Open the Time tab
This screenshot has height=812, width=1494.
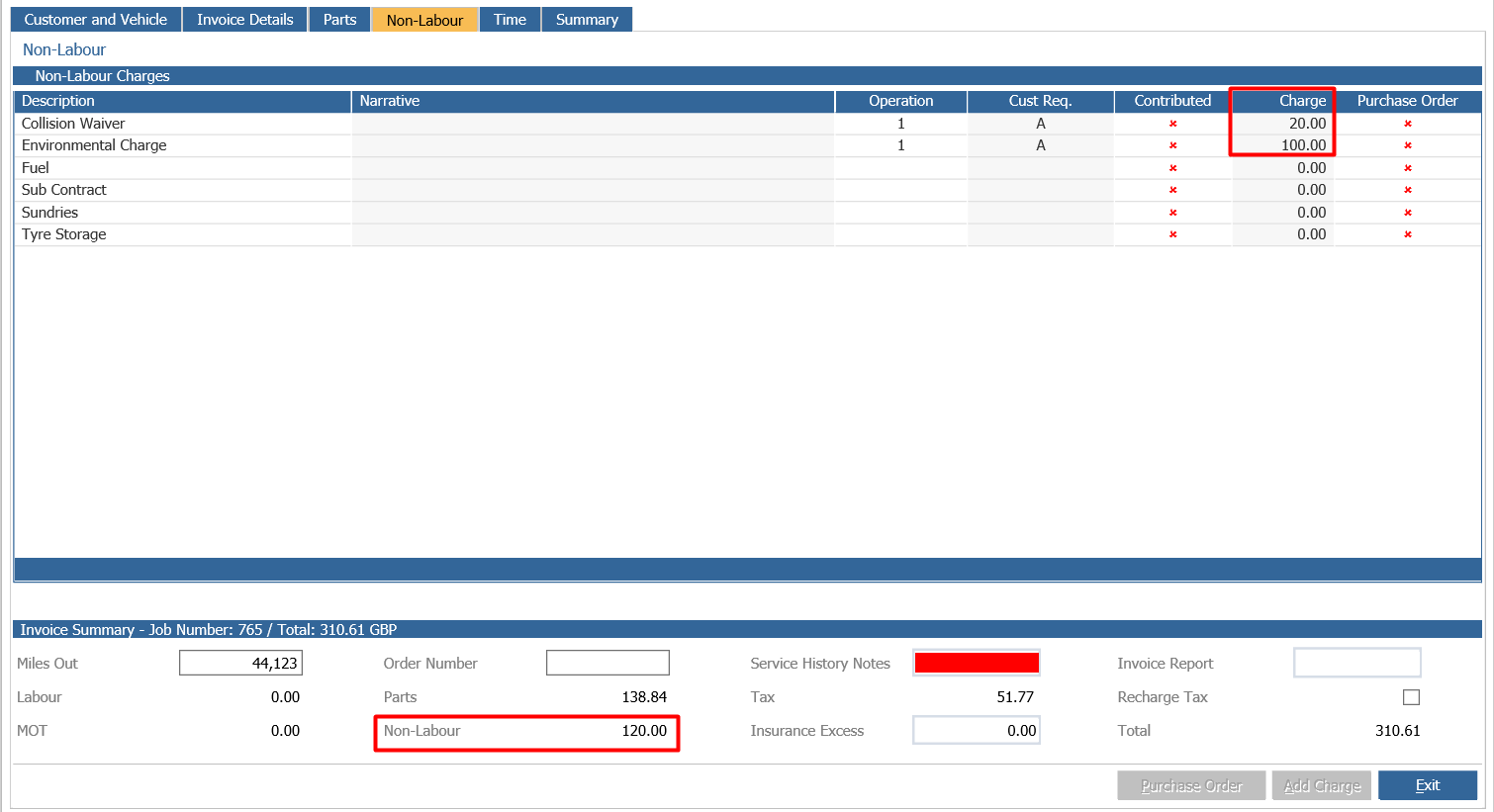click(x=510, y=20)
